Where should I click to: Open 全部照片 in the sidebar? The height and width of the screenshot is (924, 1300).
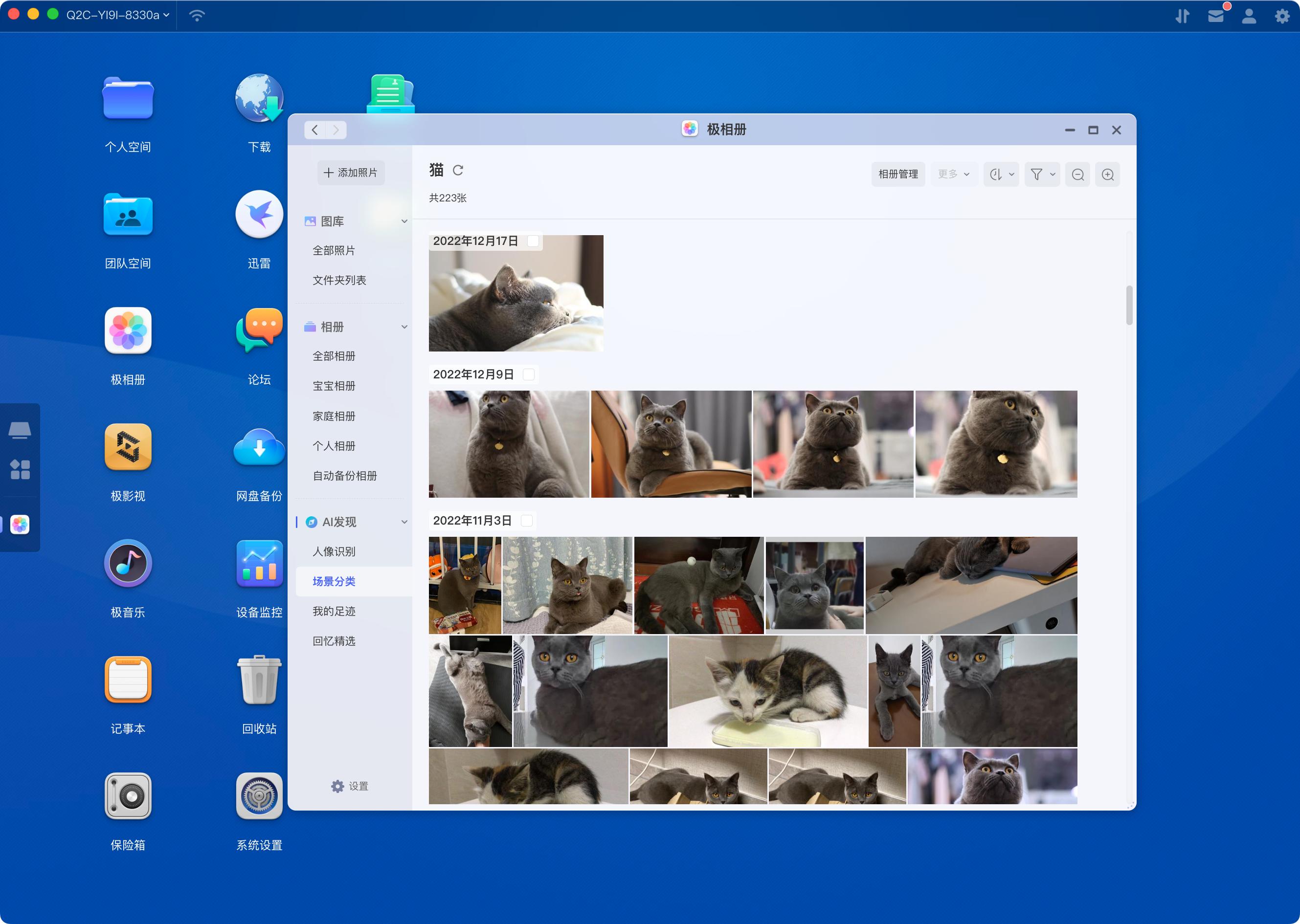click(334, 250)
